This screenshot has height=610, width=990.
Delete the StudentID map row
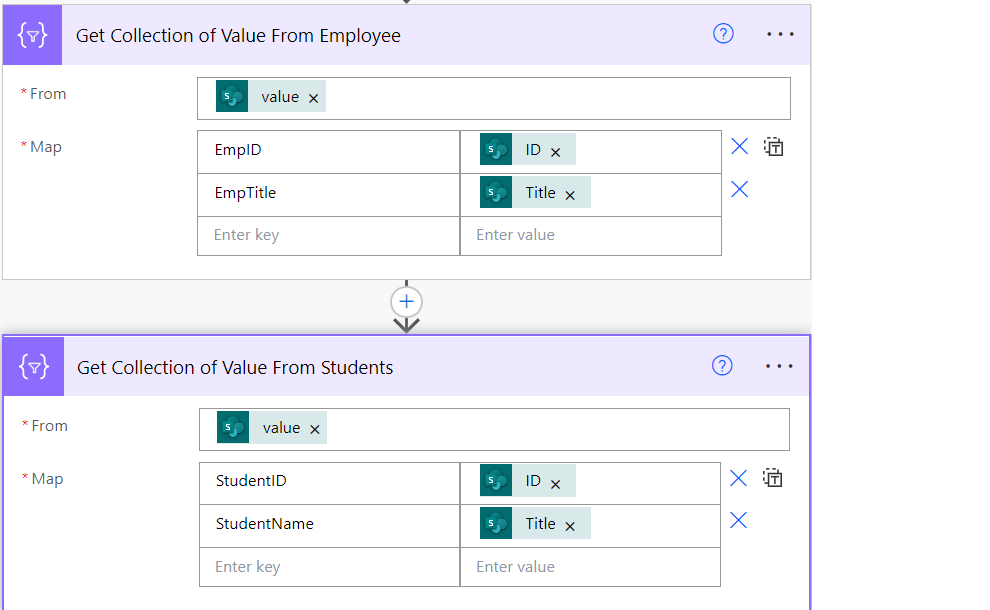[x=738, y=478]
